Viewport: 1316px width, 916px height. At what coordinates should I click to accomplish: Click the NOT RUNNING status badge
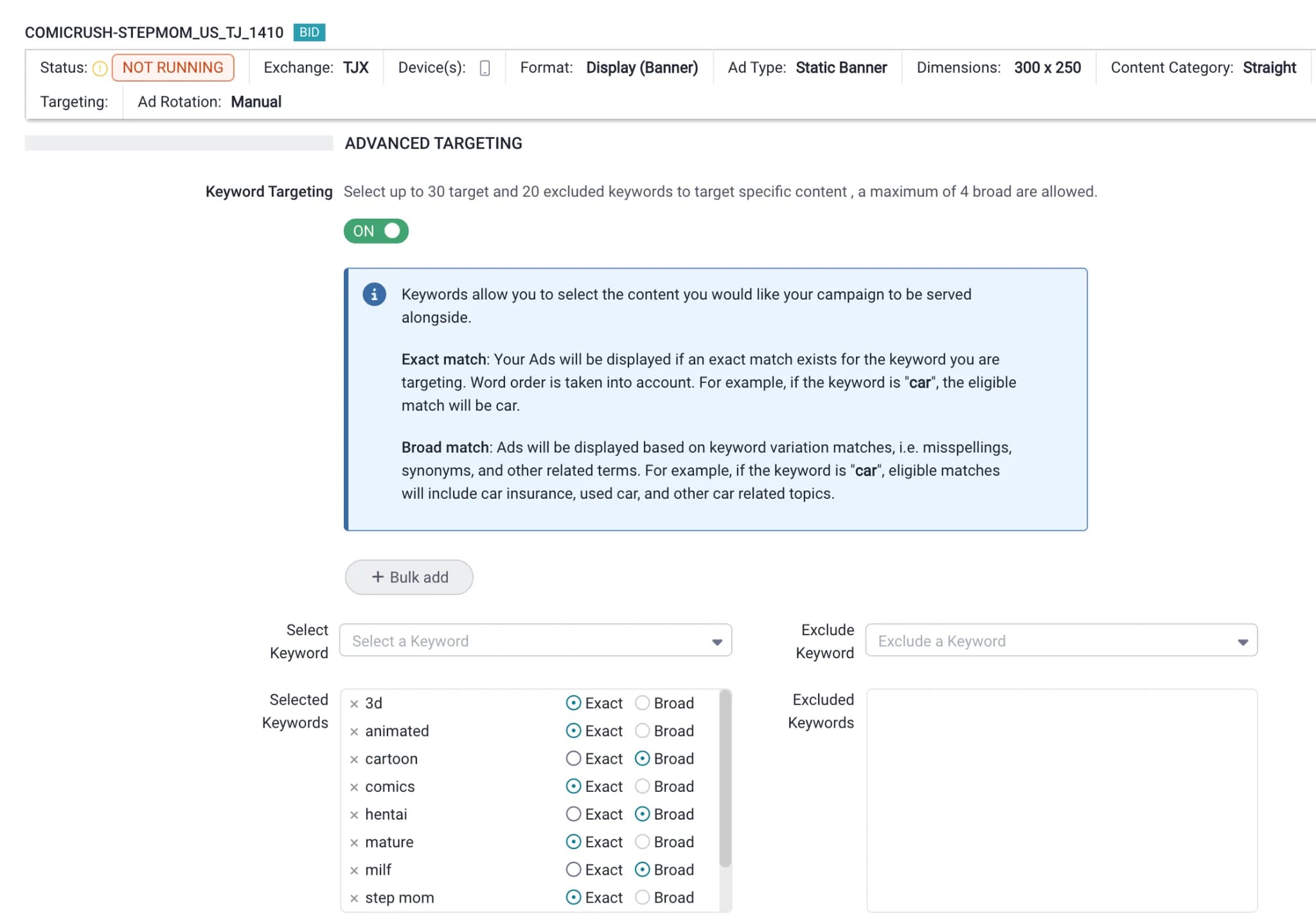(173, 67)
